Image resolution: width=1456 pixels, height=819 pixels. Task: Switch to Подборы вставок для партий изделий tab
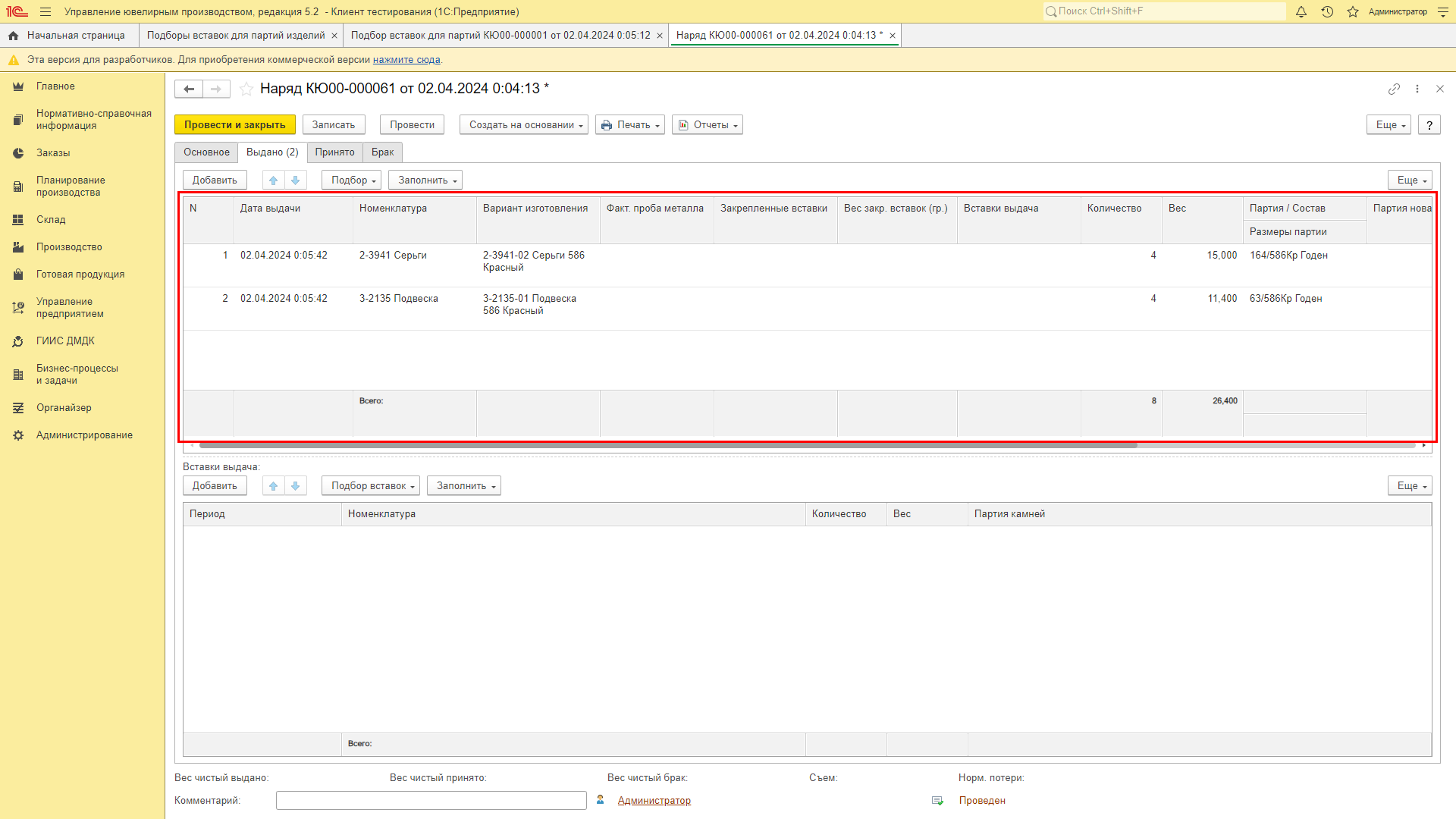pyautogui.click(x=236, y=36)
